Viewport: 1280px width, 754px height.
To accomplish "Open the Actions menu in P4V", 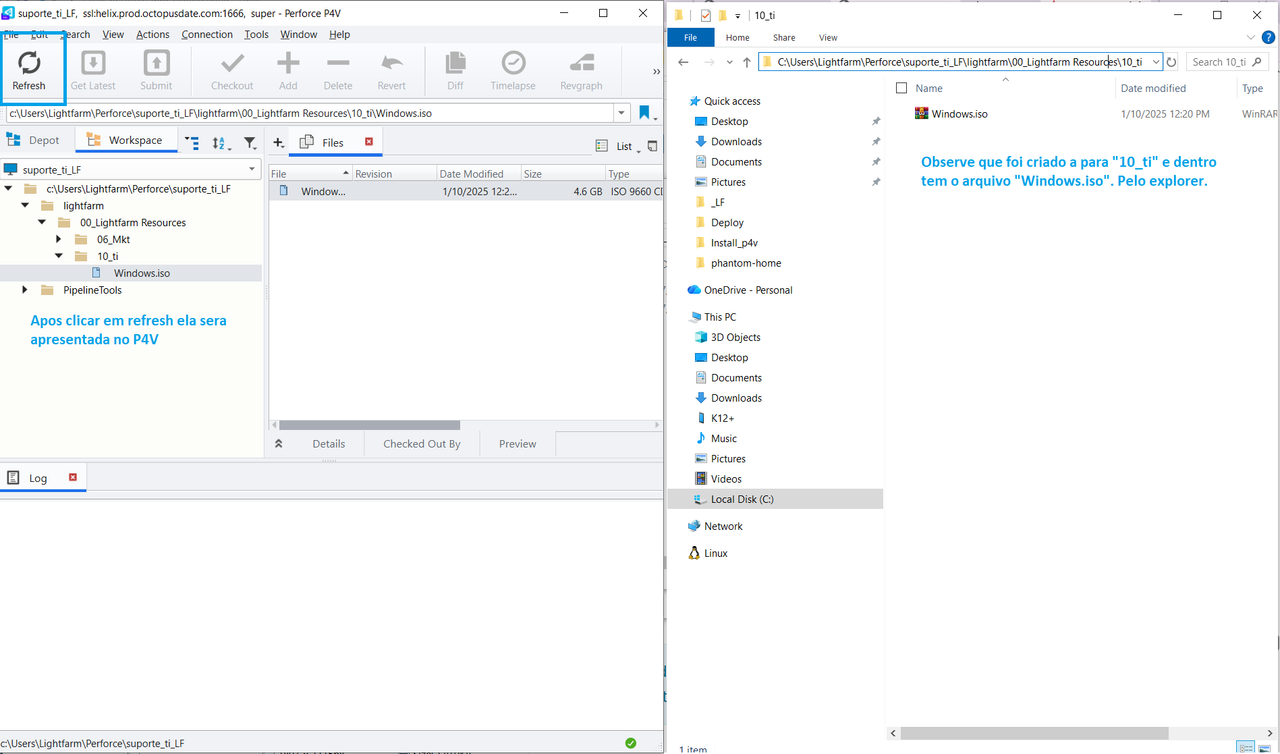I will tap(153, 34).
